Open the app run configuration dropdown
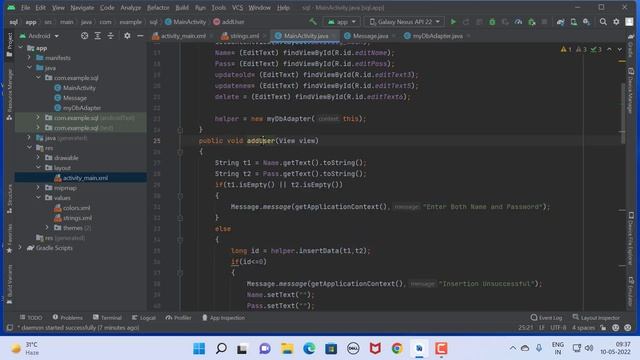Viewport: 640px width, 360px height. tap(342, 22)
